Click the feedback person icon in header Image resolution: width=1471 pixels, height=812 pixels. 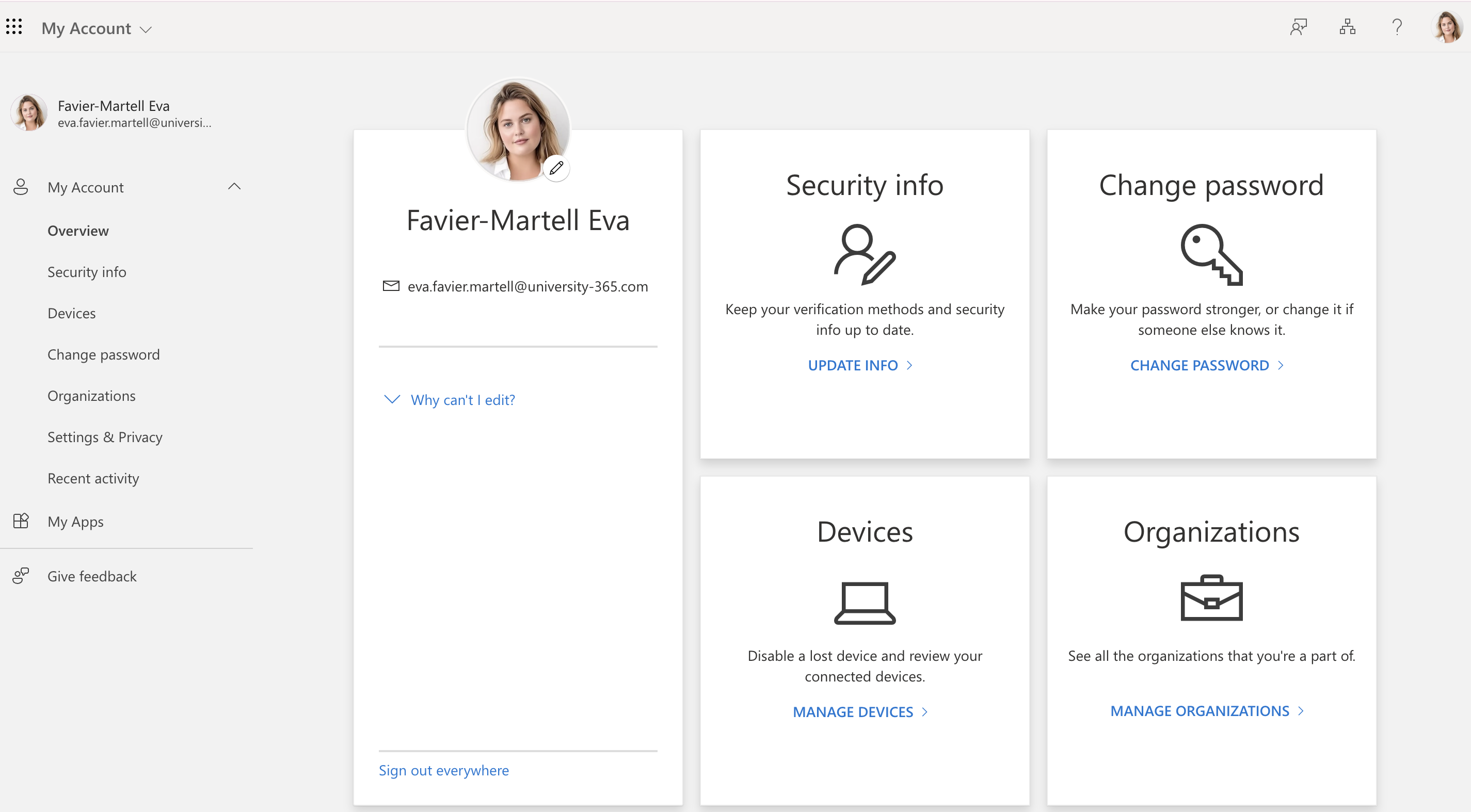coord(1298,27)
